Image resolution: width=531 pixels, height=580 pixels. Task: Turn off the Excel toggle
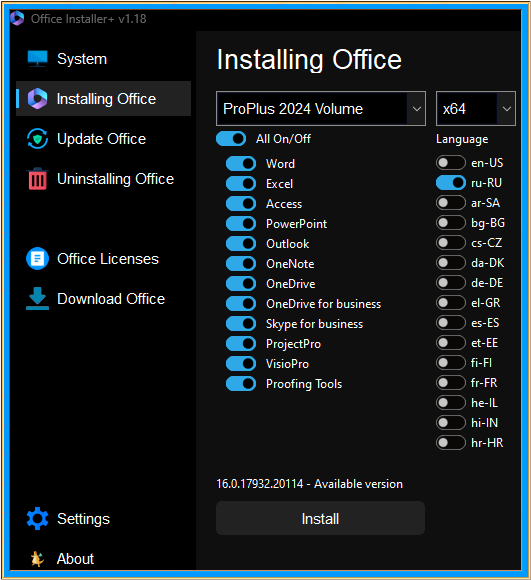[241, 183]
